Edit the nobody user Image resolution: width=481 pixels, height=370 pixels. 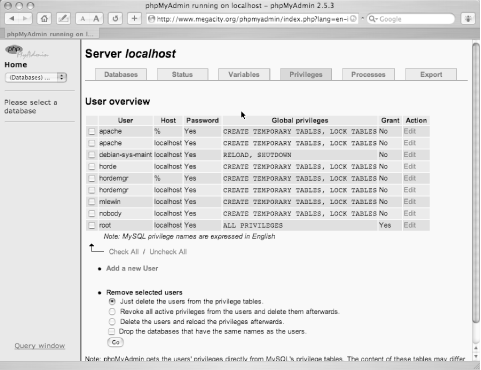pos(410,213)
